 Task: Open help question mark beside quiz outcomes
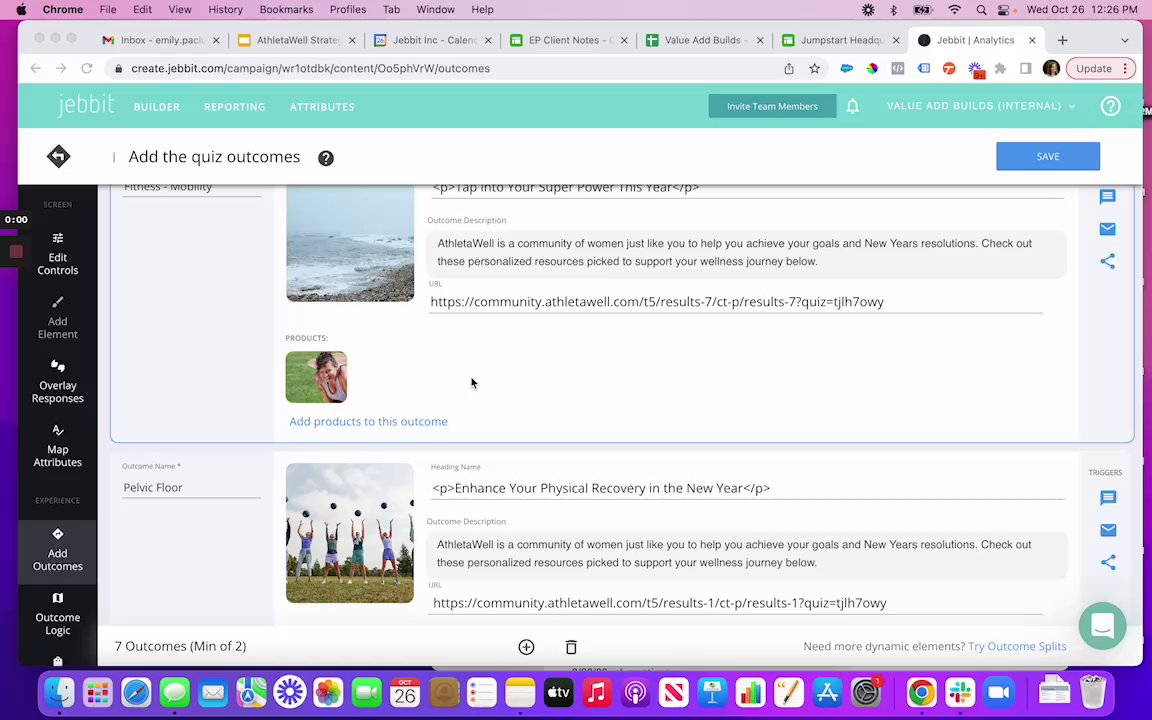325,158
